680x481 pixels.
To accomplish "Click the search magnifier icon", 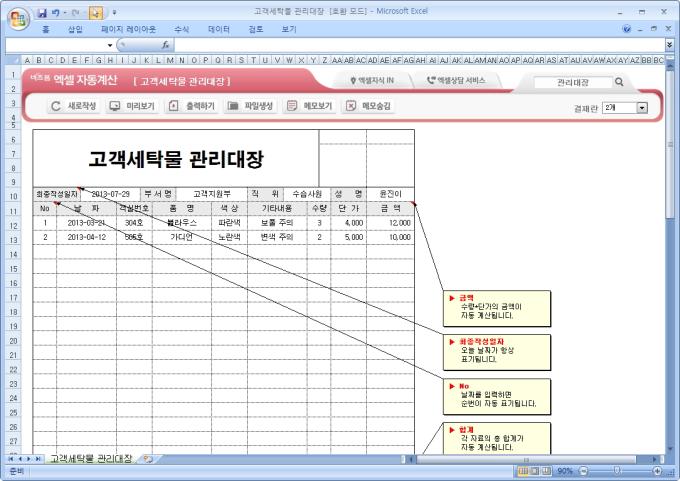I will tap(619, 82).
